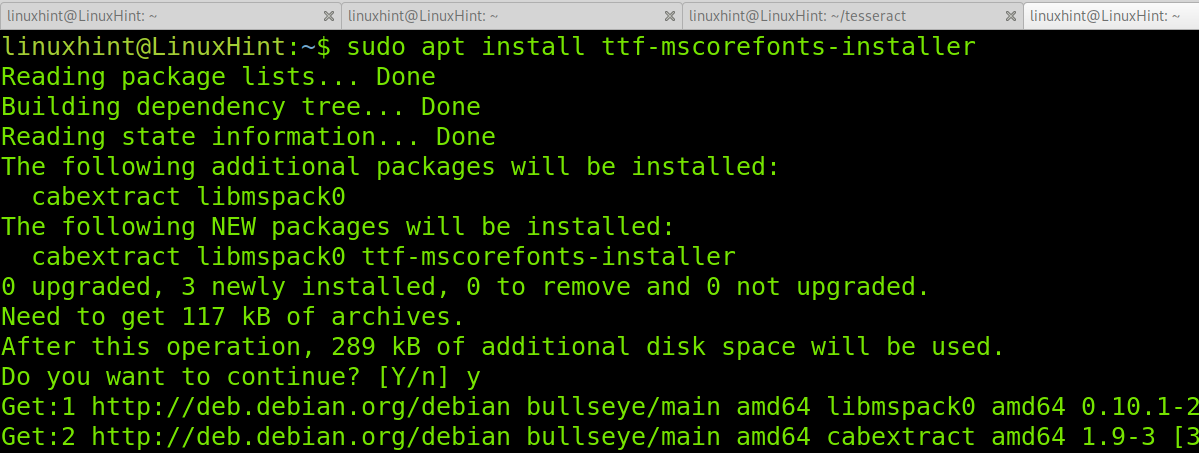
Task: Click "ttf-mscorefonts-installer" in the NEW packages list
Action: point(549,256)
